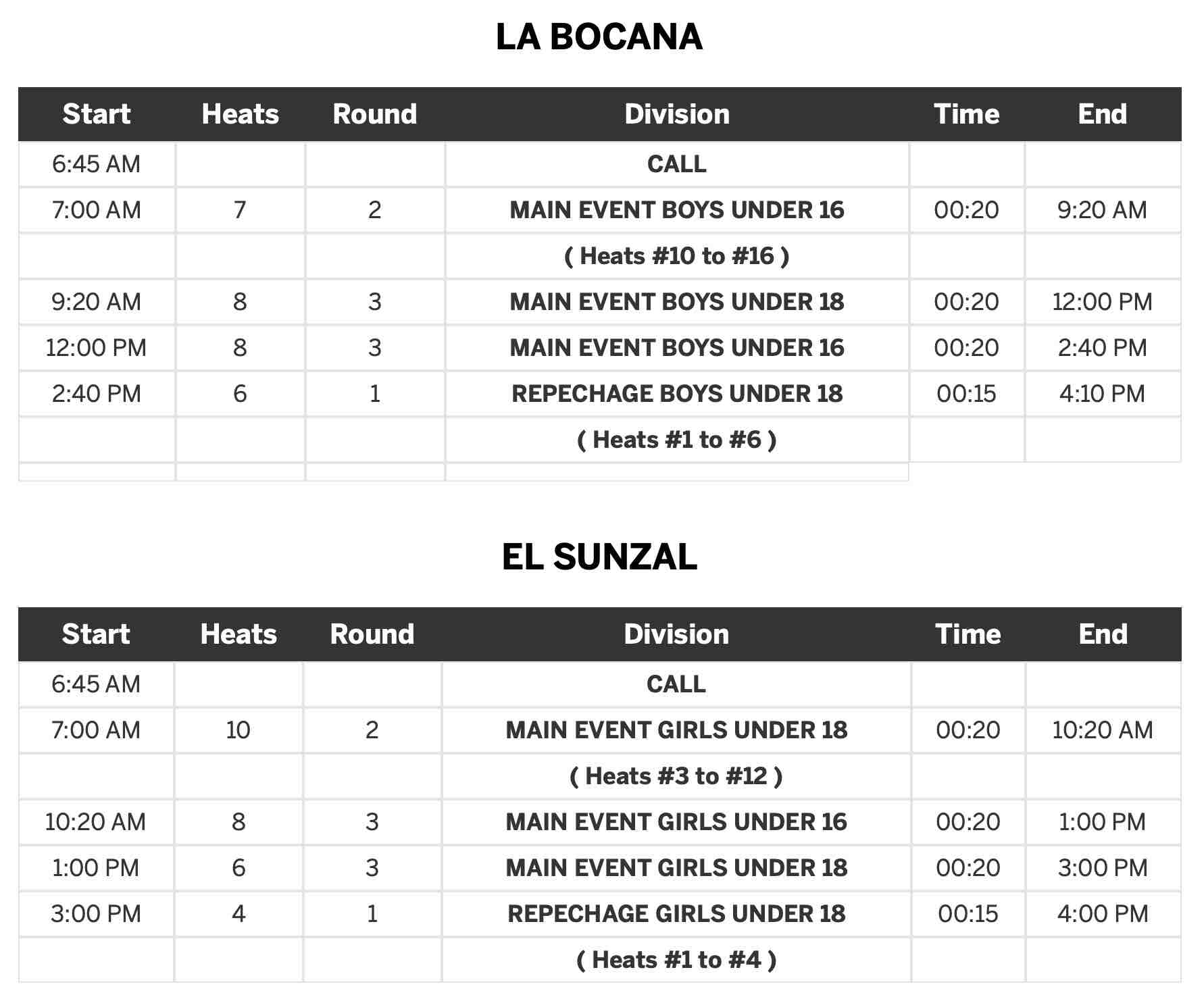The height and width of the screenshot is (997, 1204).
Task: Click the Heats #1 to #6 note
Action: 677,440
